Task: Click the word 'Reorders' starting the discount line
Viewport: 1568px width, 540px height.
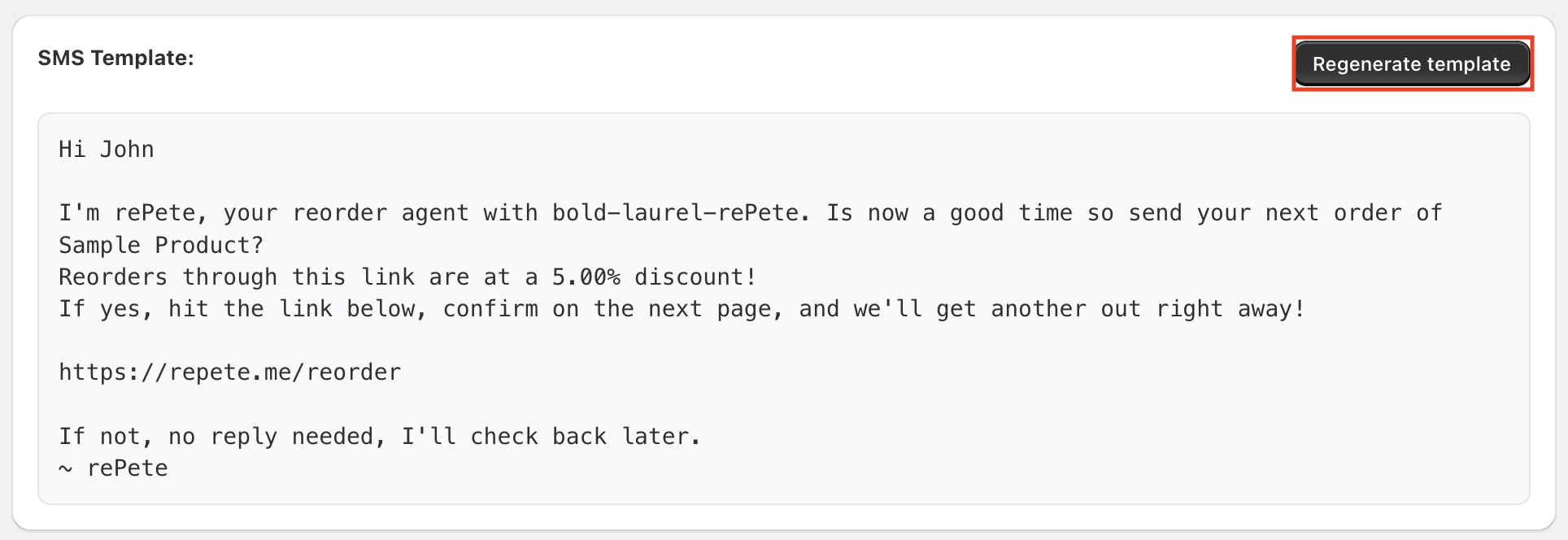Action: [x=113, y=277]
